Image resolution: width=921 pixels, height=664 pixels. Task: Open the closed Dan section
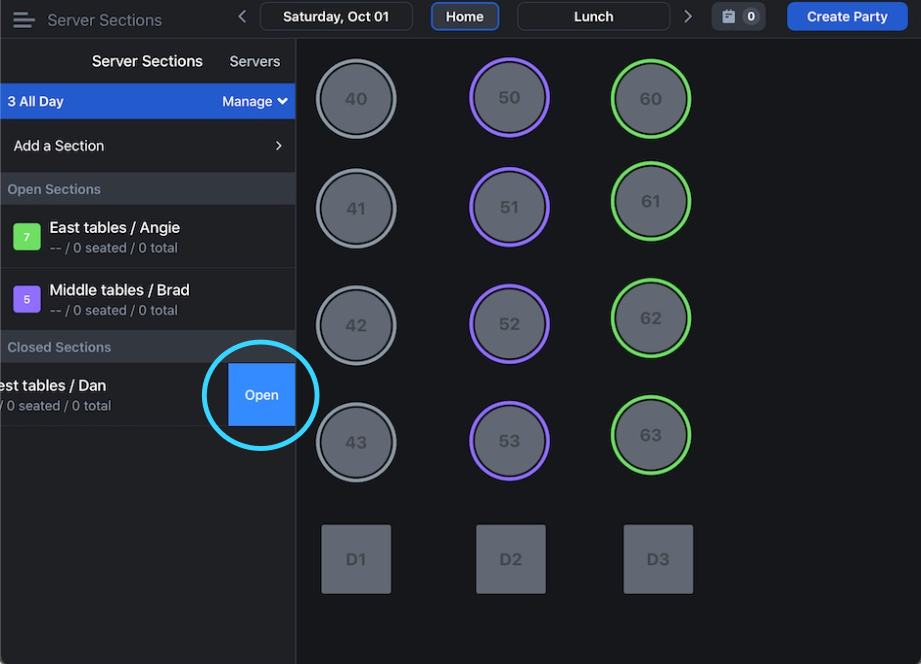point(261,394)
